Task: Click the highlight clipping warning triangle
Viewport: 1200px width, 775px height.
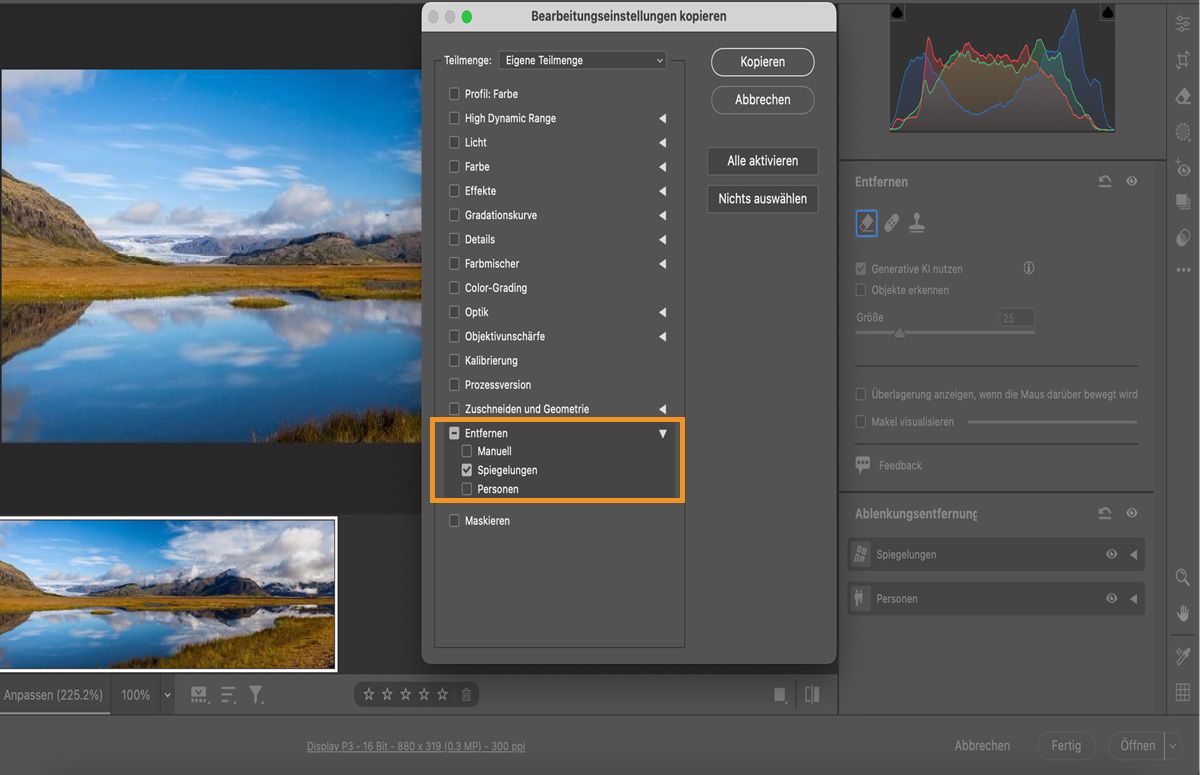Action: pyautogui.click(x=1107, y=12)
